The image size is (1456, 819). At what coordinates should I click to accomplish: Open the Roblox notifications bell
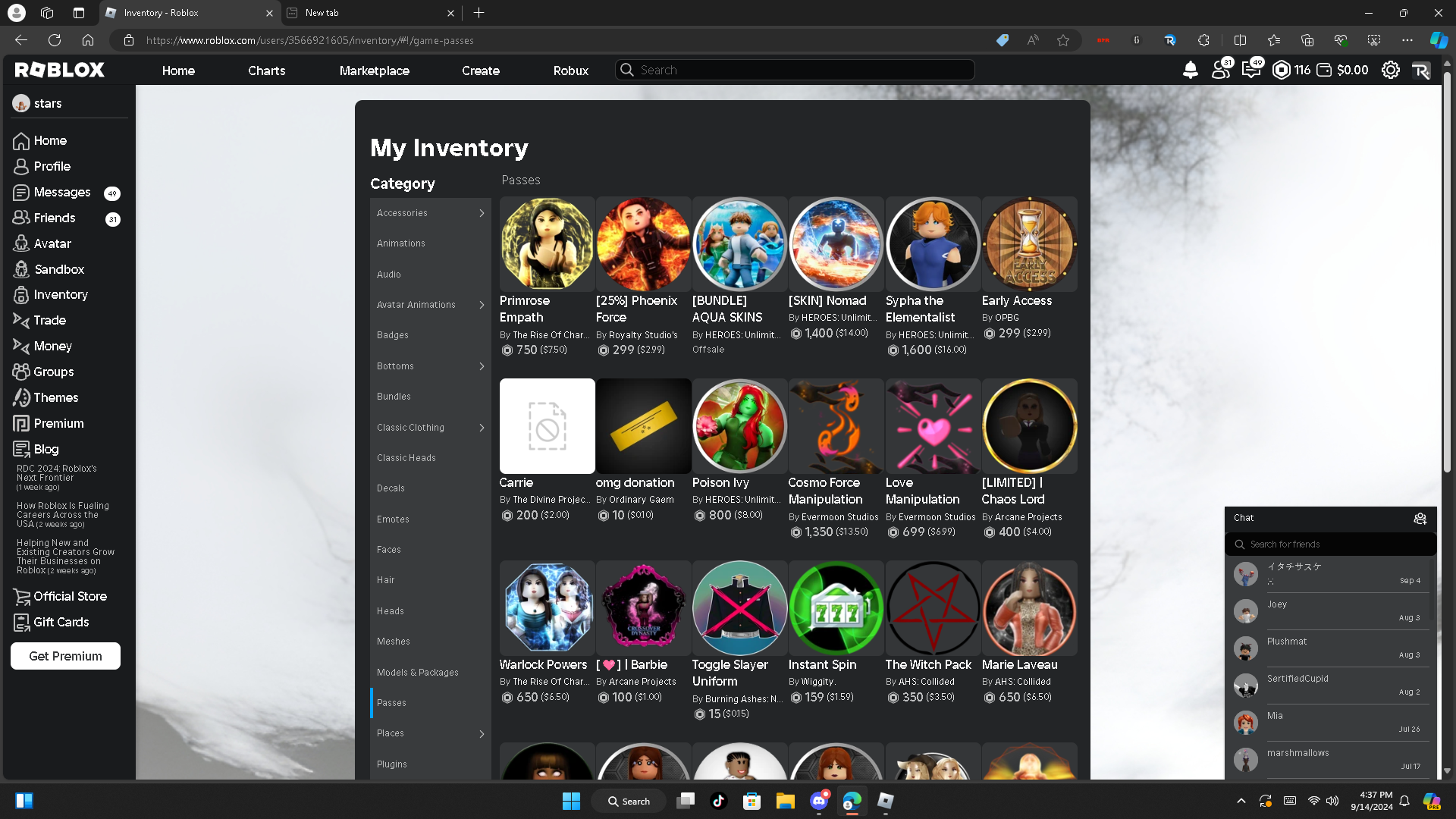pyautogui.click(x=1191, y=70)
